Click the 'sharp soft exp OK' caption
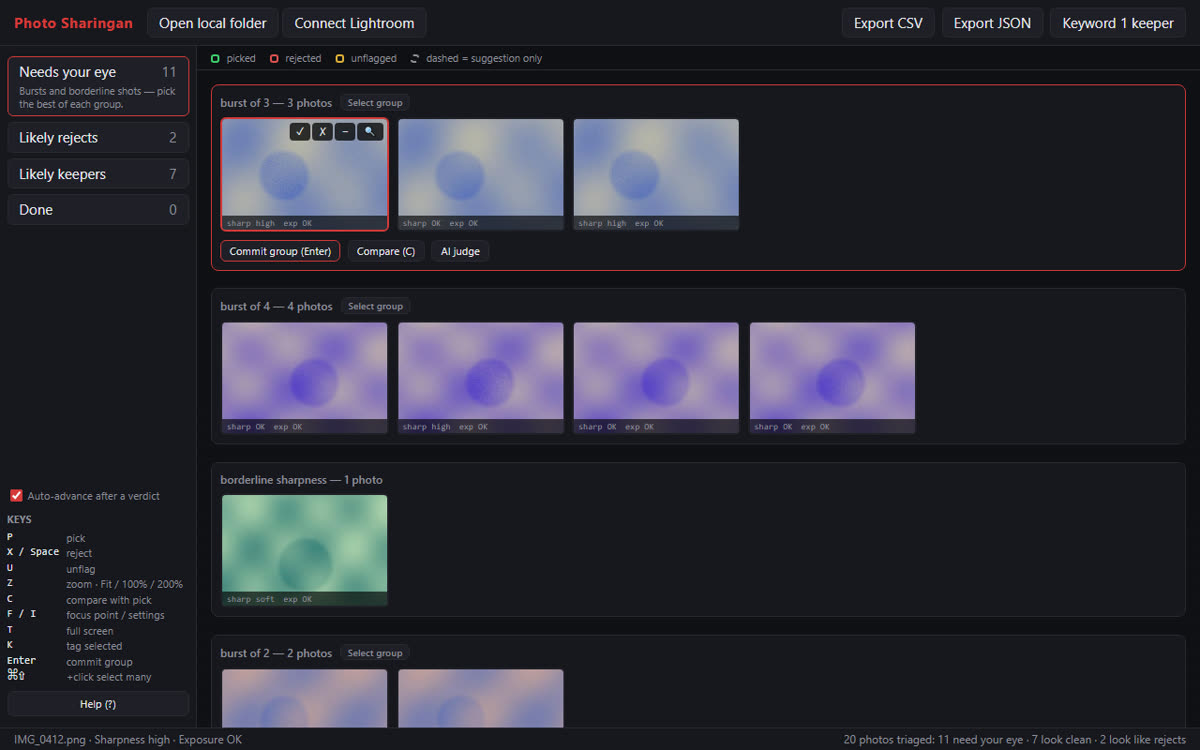 269,599
